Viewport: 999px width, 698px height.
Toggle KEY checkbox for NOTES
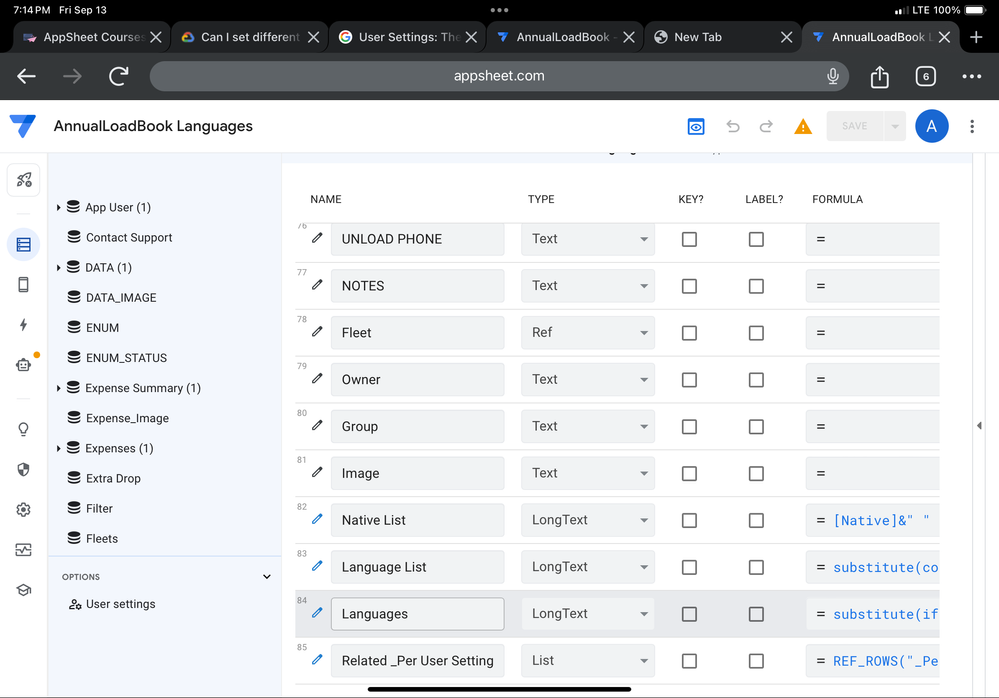pos(689,286)
